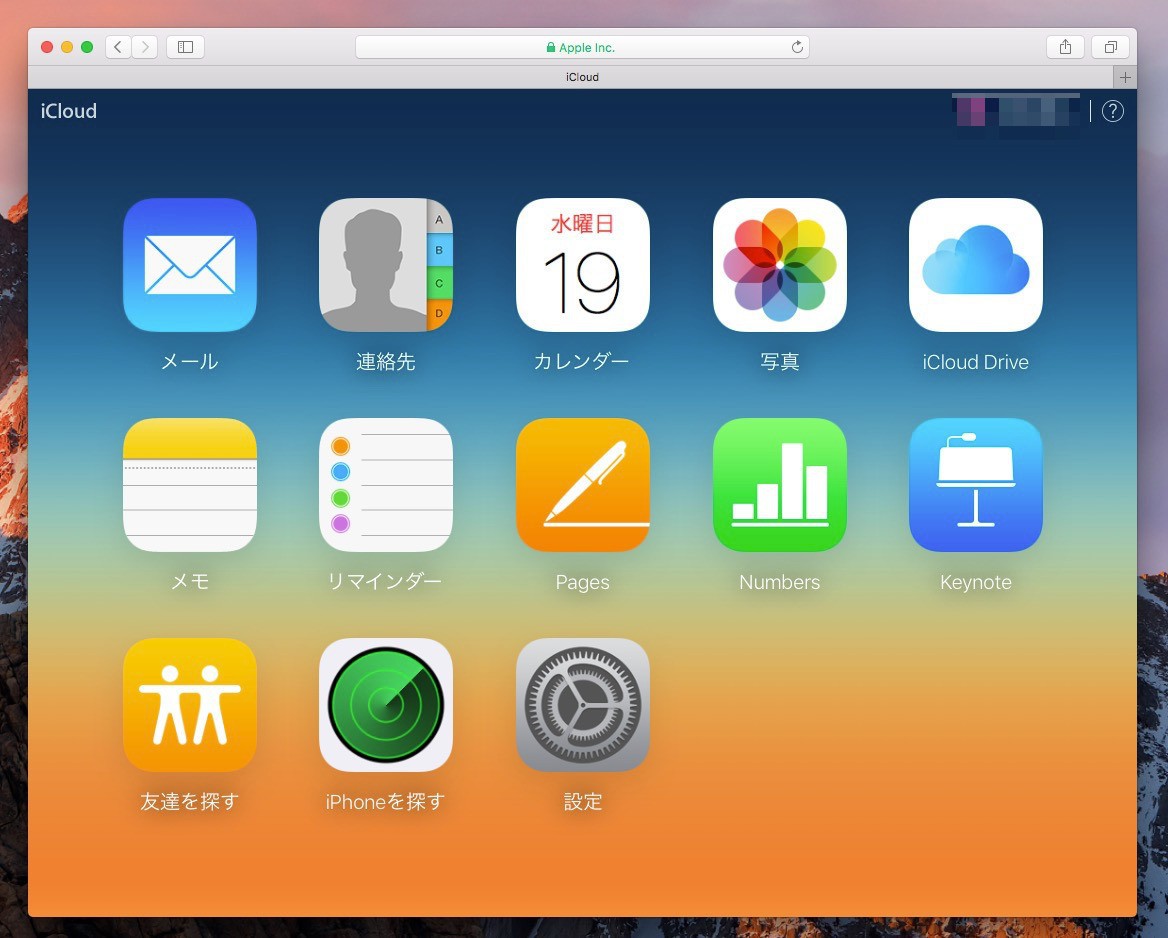Open the Contacts (連絡先) app icon
1168x938 pixels.
386,265
